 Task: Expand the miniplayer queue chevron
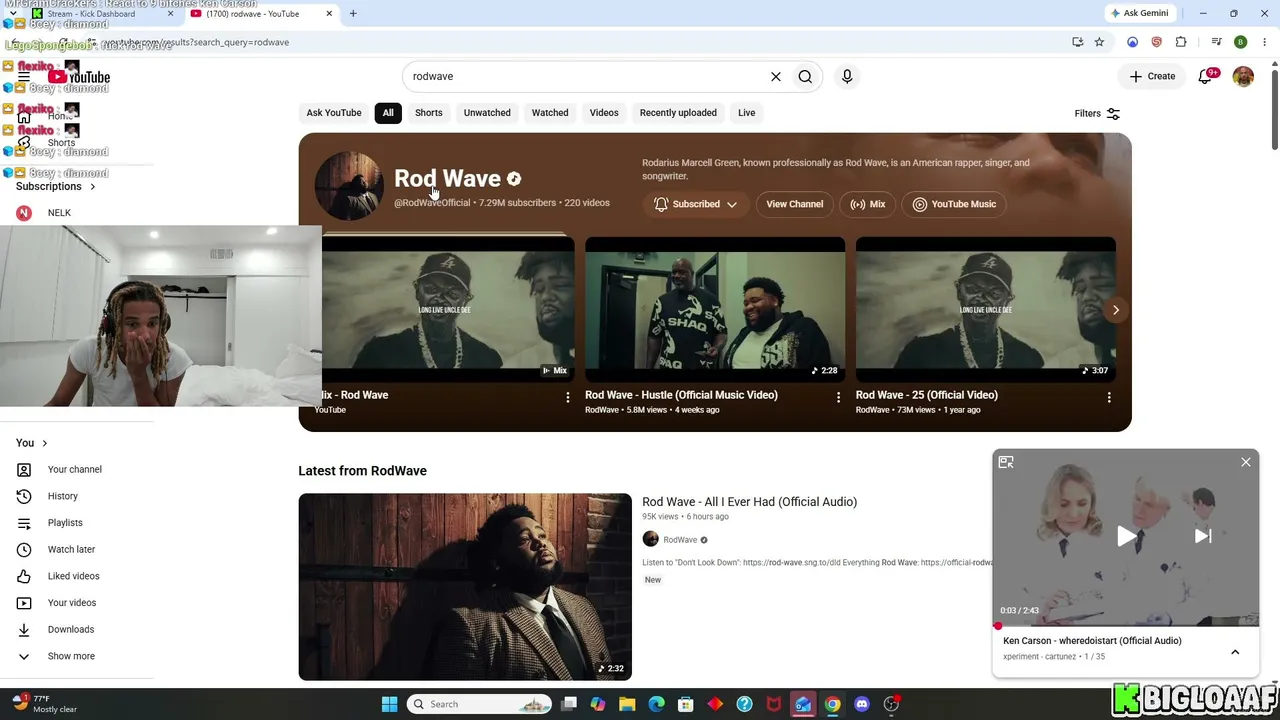coord(1235,651)
